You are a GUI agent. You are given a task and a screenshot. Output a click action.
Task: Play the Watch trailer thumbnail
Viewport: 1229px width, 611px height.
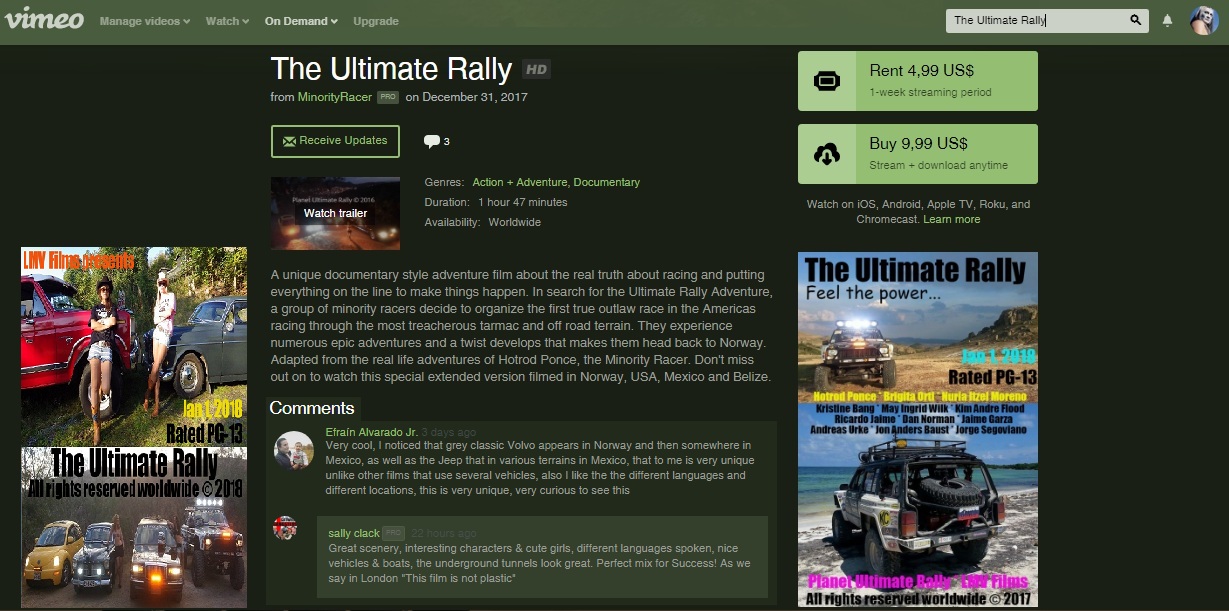click(x=335, y=213)
